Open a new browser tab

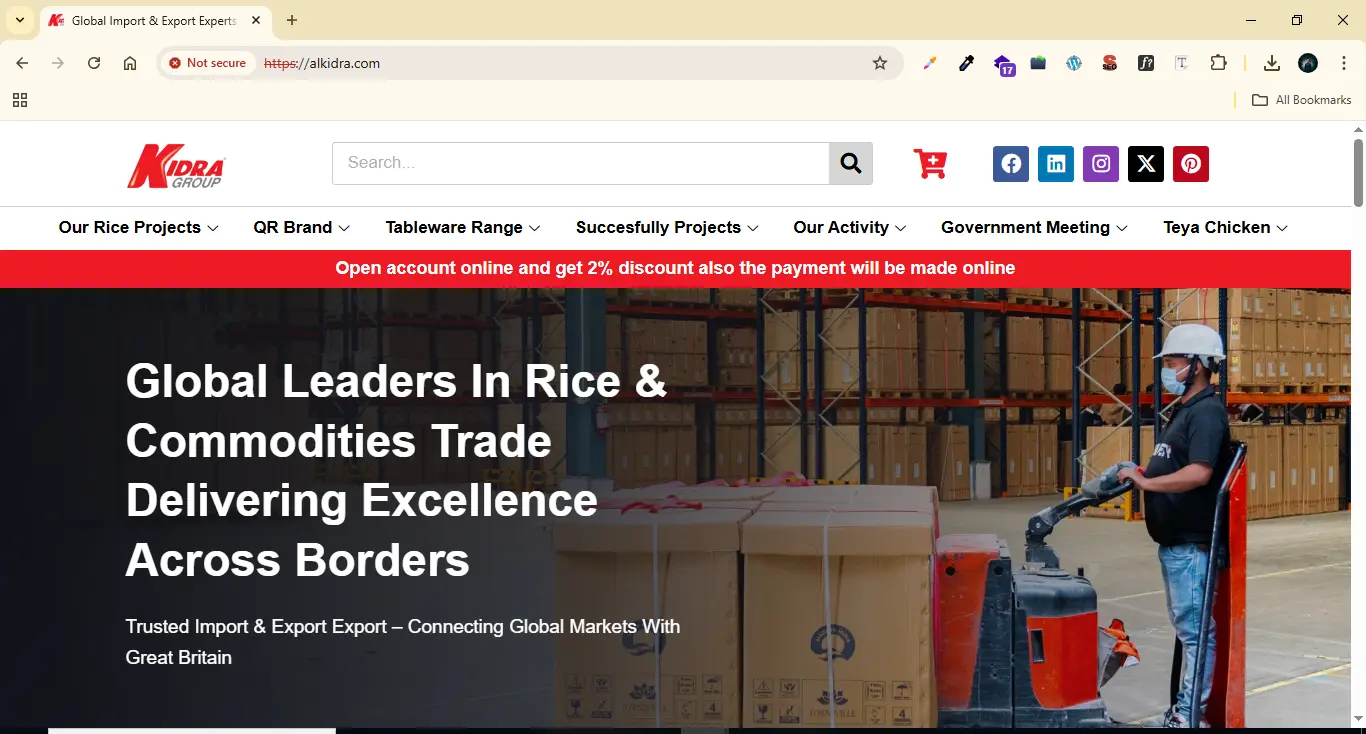point(292,20)
